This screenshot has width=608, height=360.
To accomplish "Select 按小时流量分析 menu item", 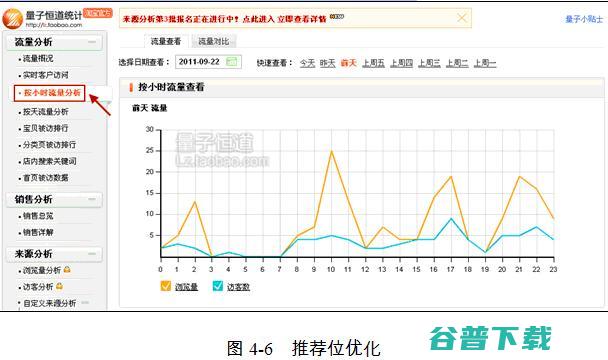I will [x=49, y=93].
